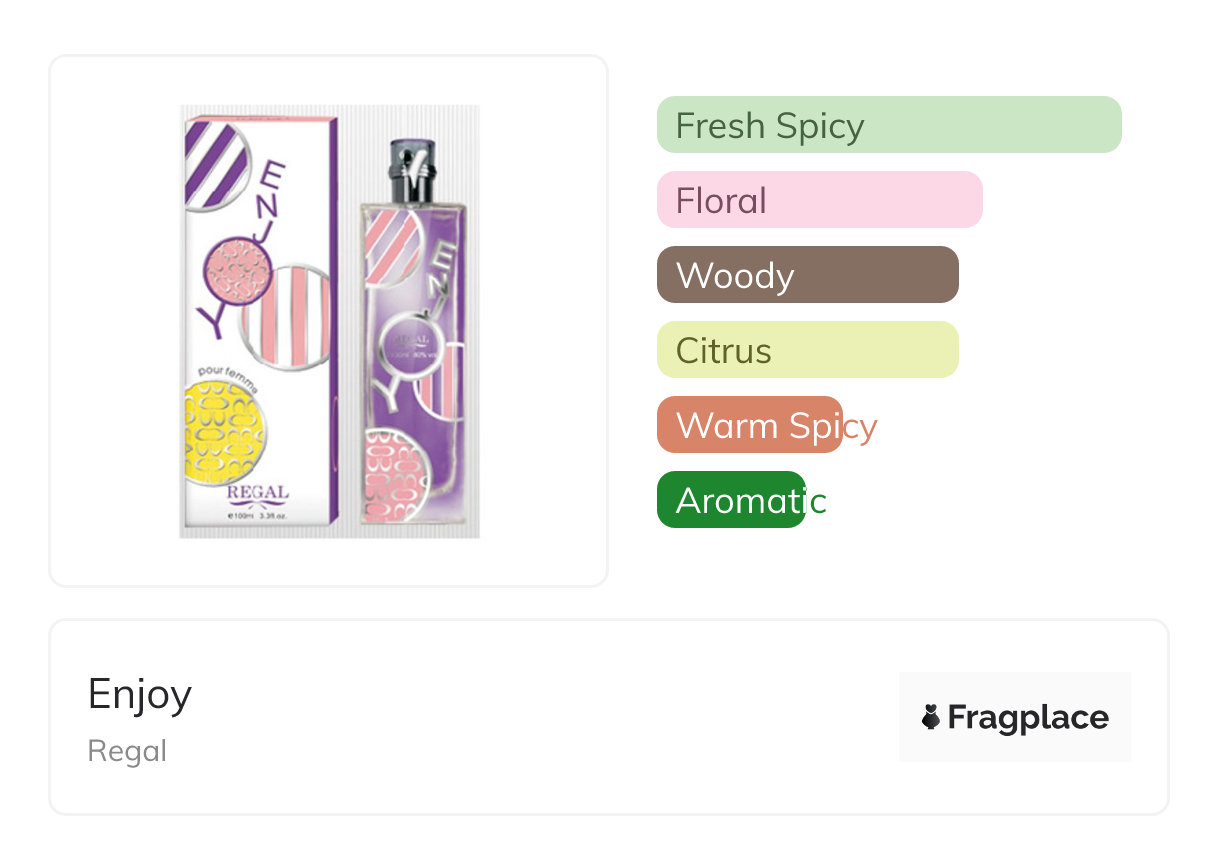This screenshot has width=1218, height=864.
Task: Select the pink Floral accord bar
Action: [819, 200]
